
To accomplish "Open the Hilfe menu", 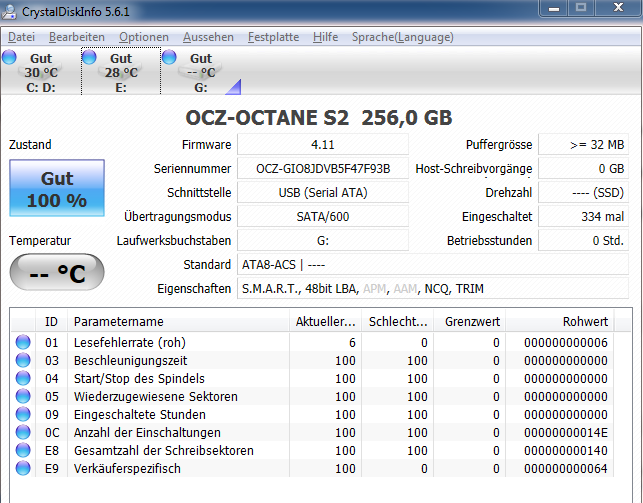I will pos(326,37).
